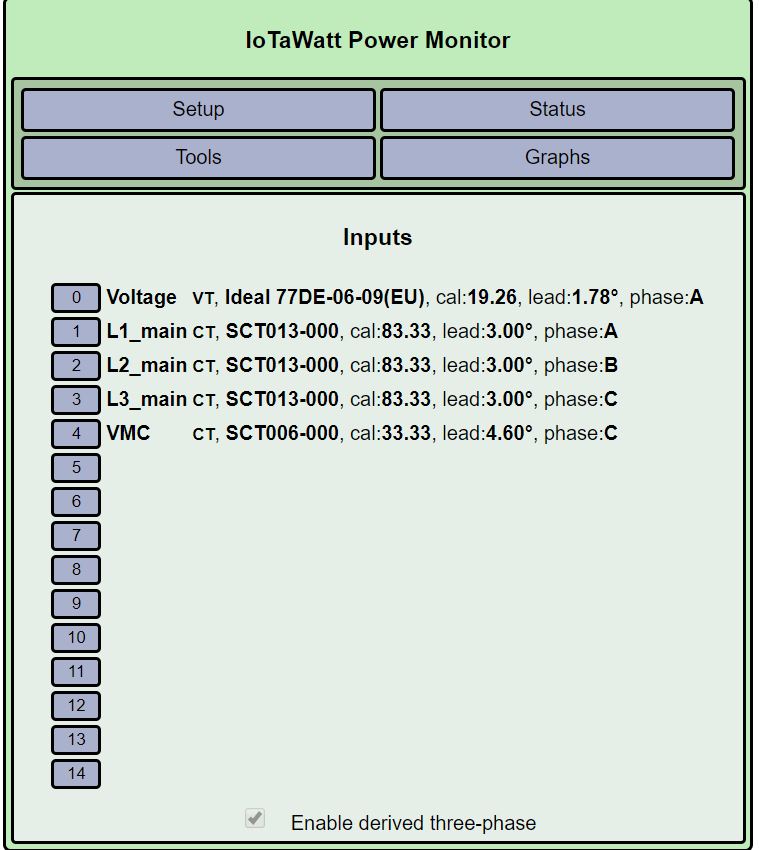Open the Setup menu
759x850 pixels.
pyautogui.click(x=198, y=110)
